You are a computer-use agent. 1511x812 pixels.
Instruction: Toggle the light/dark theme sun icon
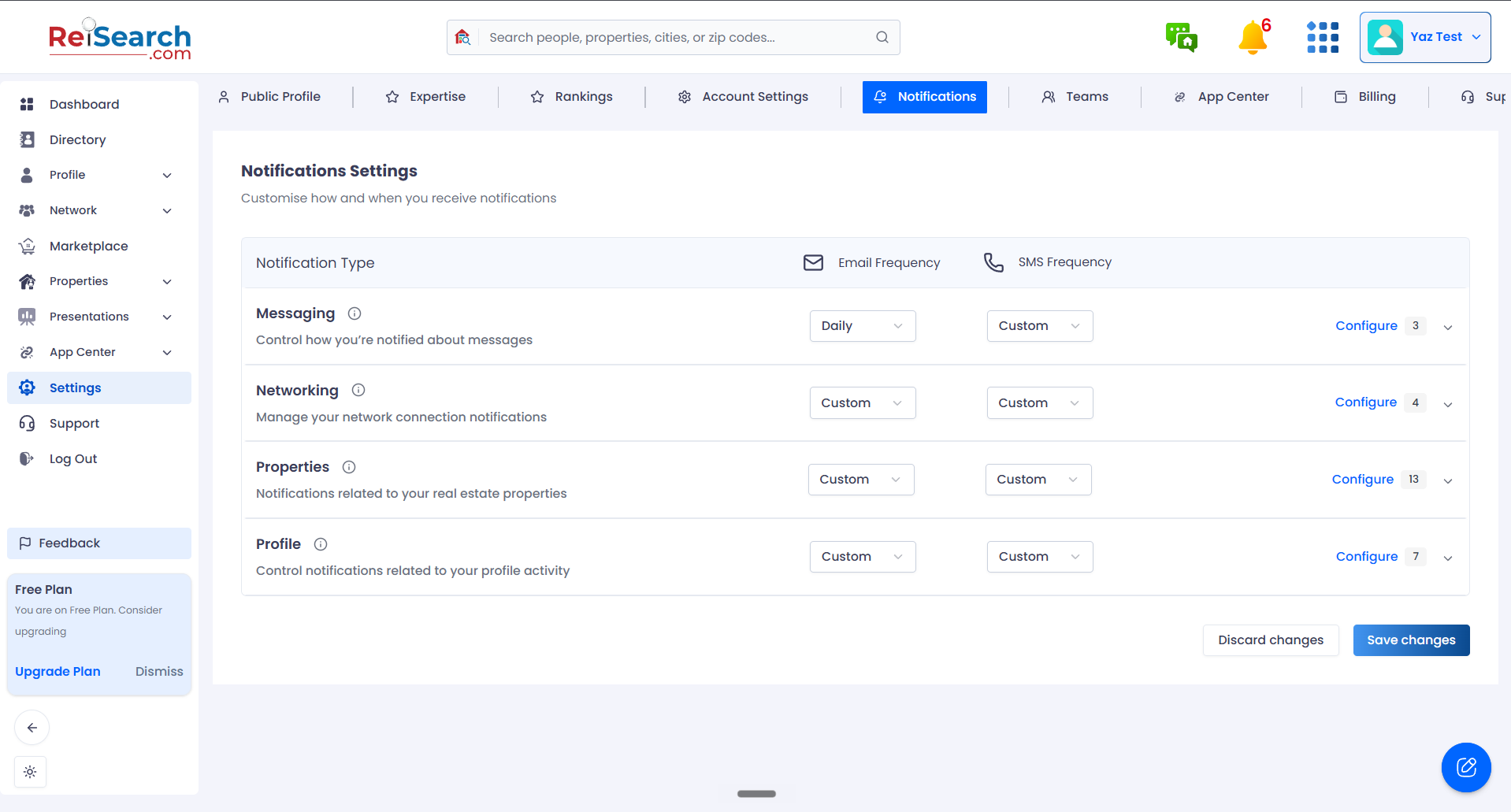(x=30, y=772)
